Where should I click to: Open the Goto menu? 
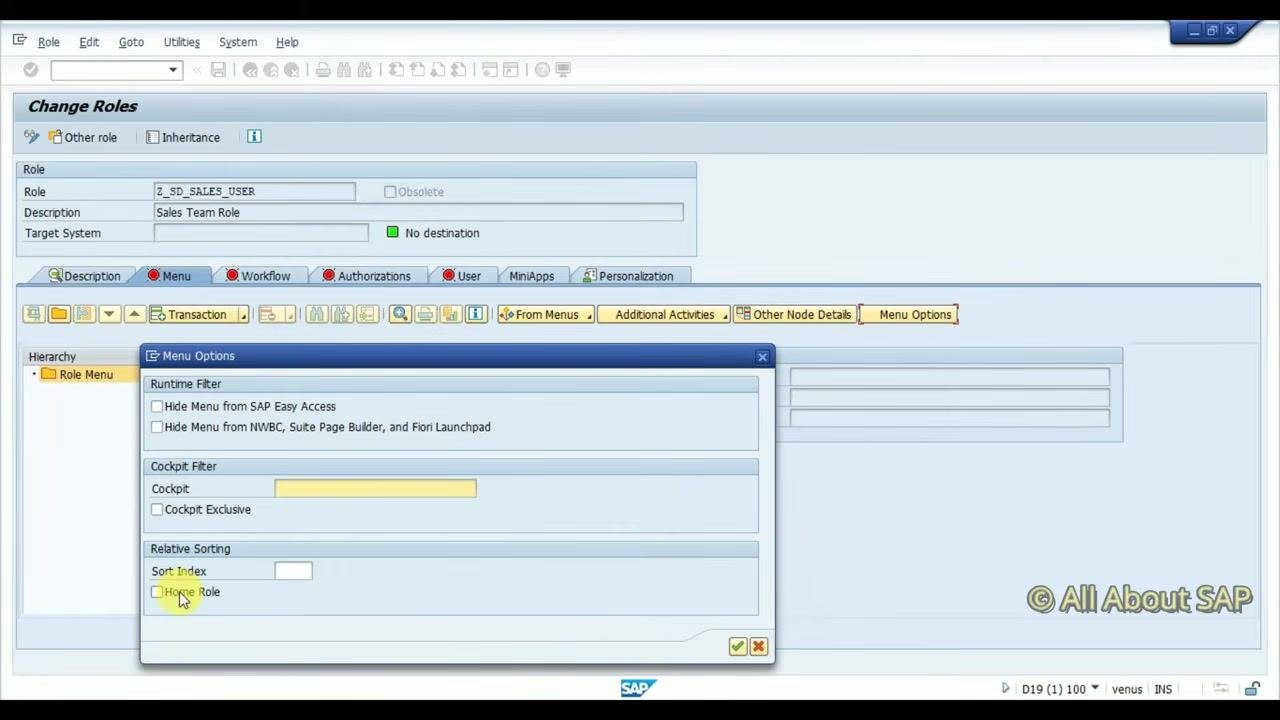point(131,42)
